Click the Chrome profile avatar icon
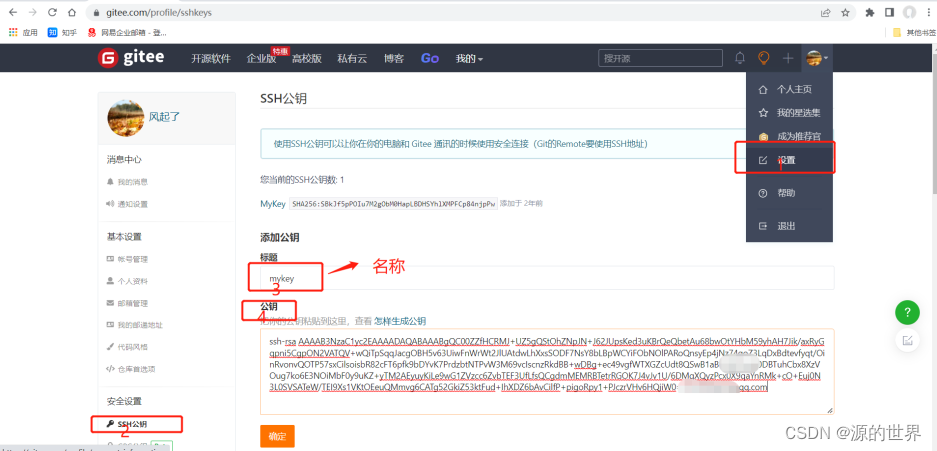 [910, 13]
